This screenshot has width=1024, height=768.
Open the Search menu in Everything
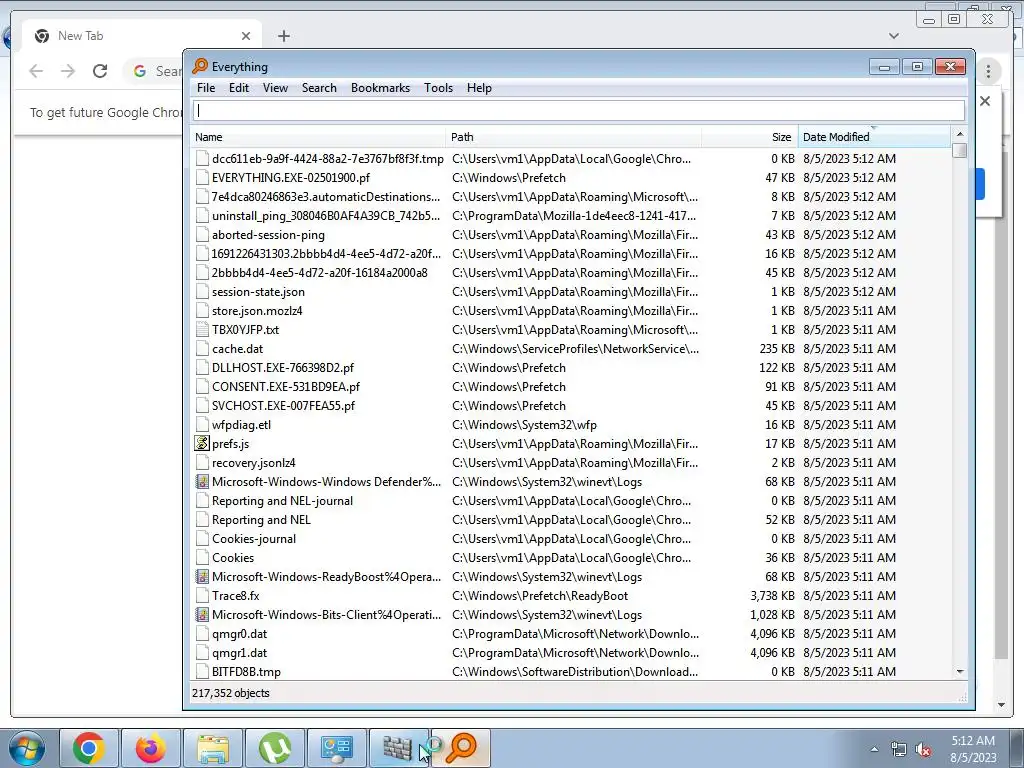pyautogui.click(x=319, y=88)
